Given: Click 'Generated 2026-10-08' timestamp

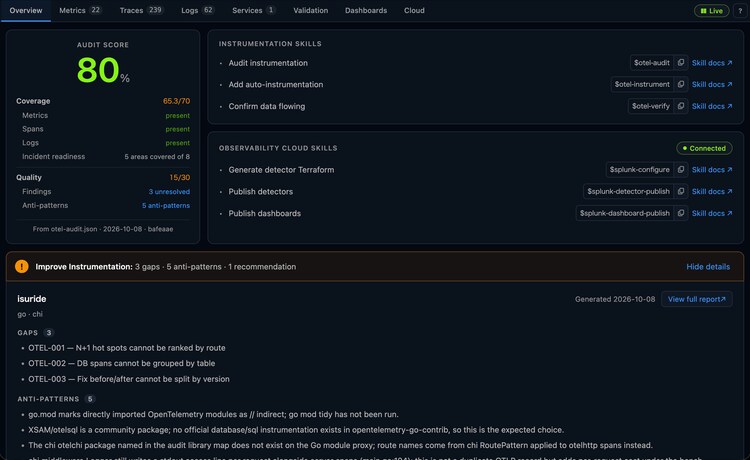Looking at the screenshot, I should tap(615, 299).
